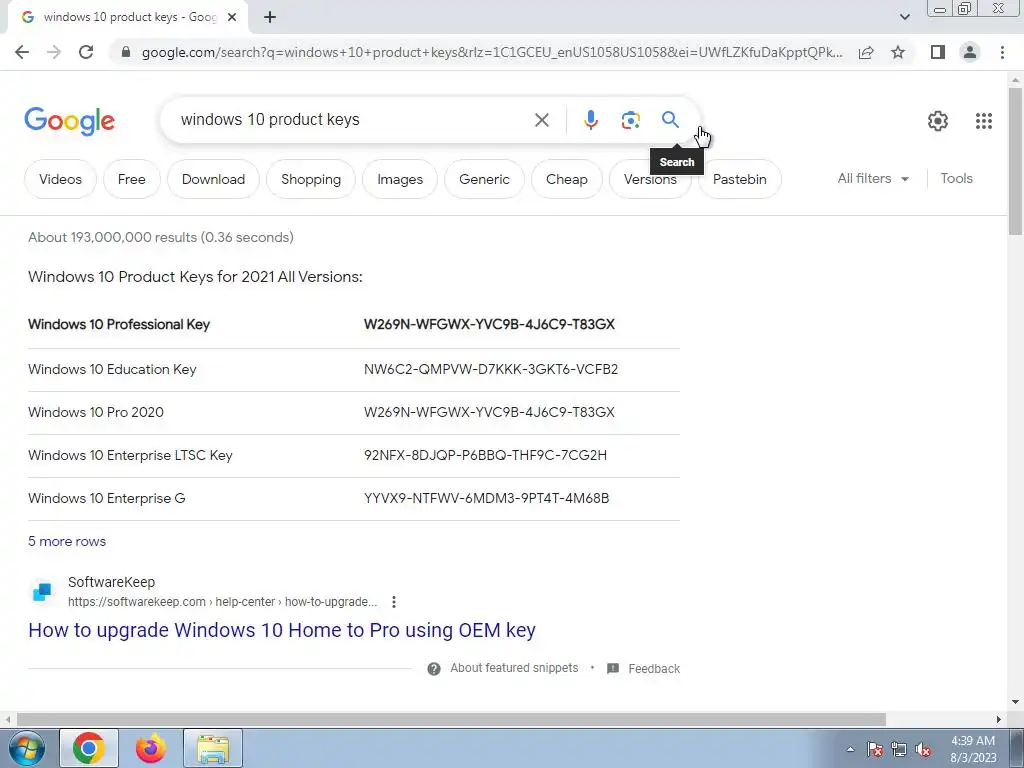Open the search Tools options
The image size is (1024, 768).
pyautogui.click(x=956, y=178)
